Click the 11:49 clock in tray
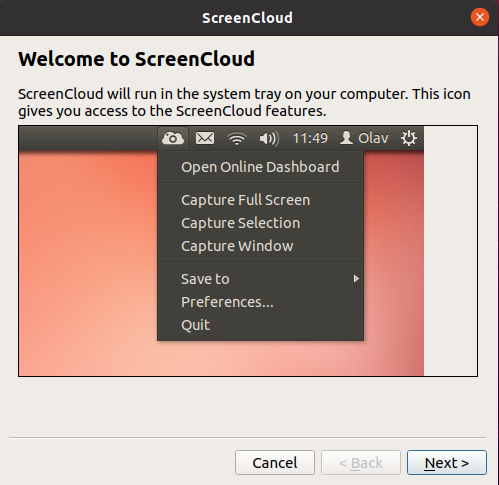Viewport: 499px width, 485px height. point(310,138)
